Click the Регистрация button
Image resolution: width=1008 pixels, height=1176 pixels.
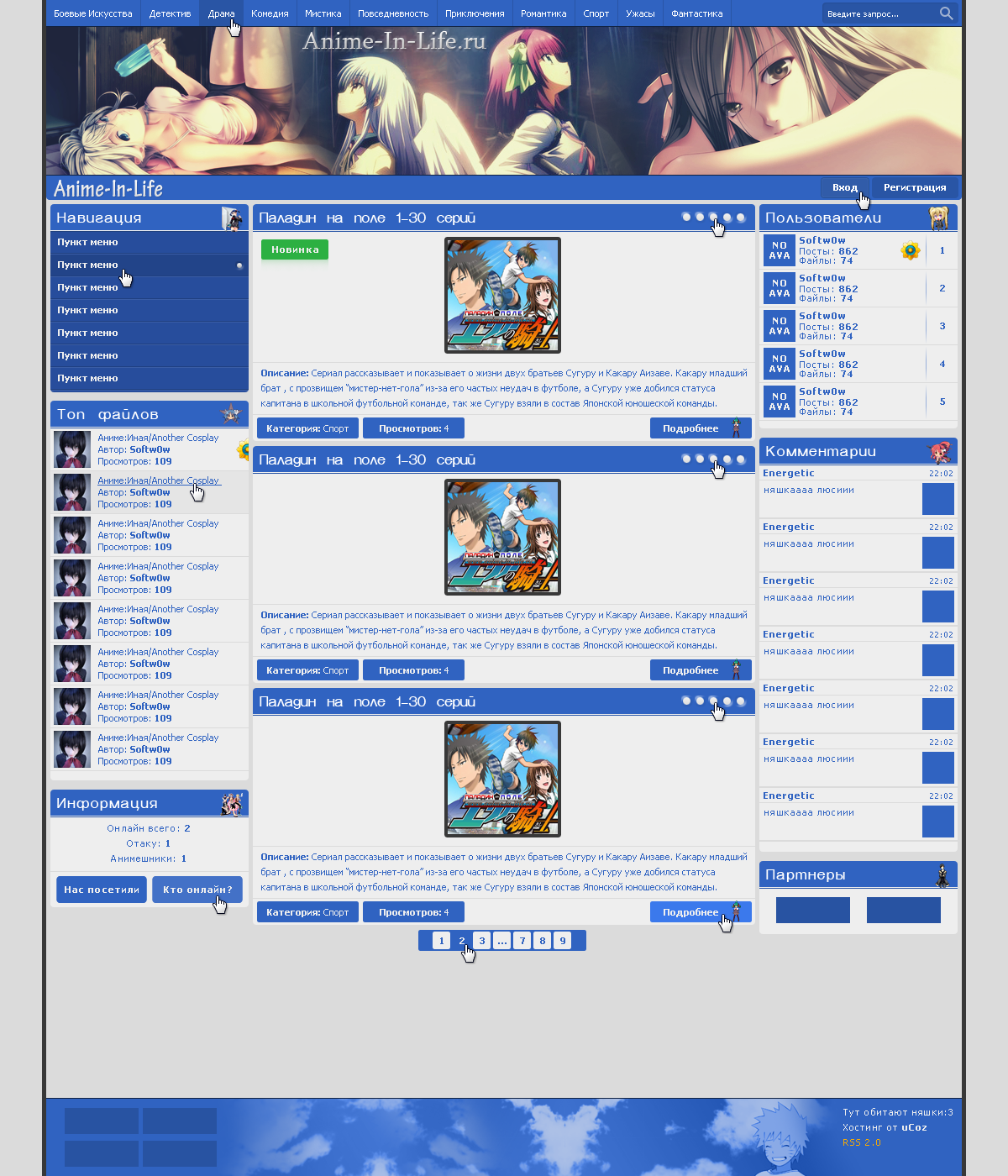pyautogui.click(x=915, y=187)
